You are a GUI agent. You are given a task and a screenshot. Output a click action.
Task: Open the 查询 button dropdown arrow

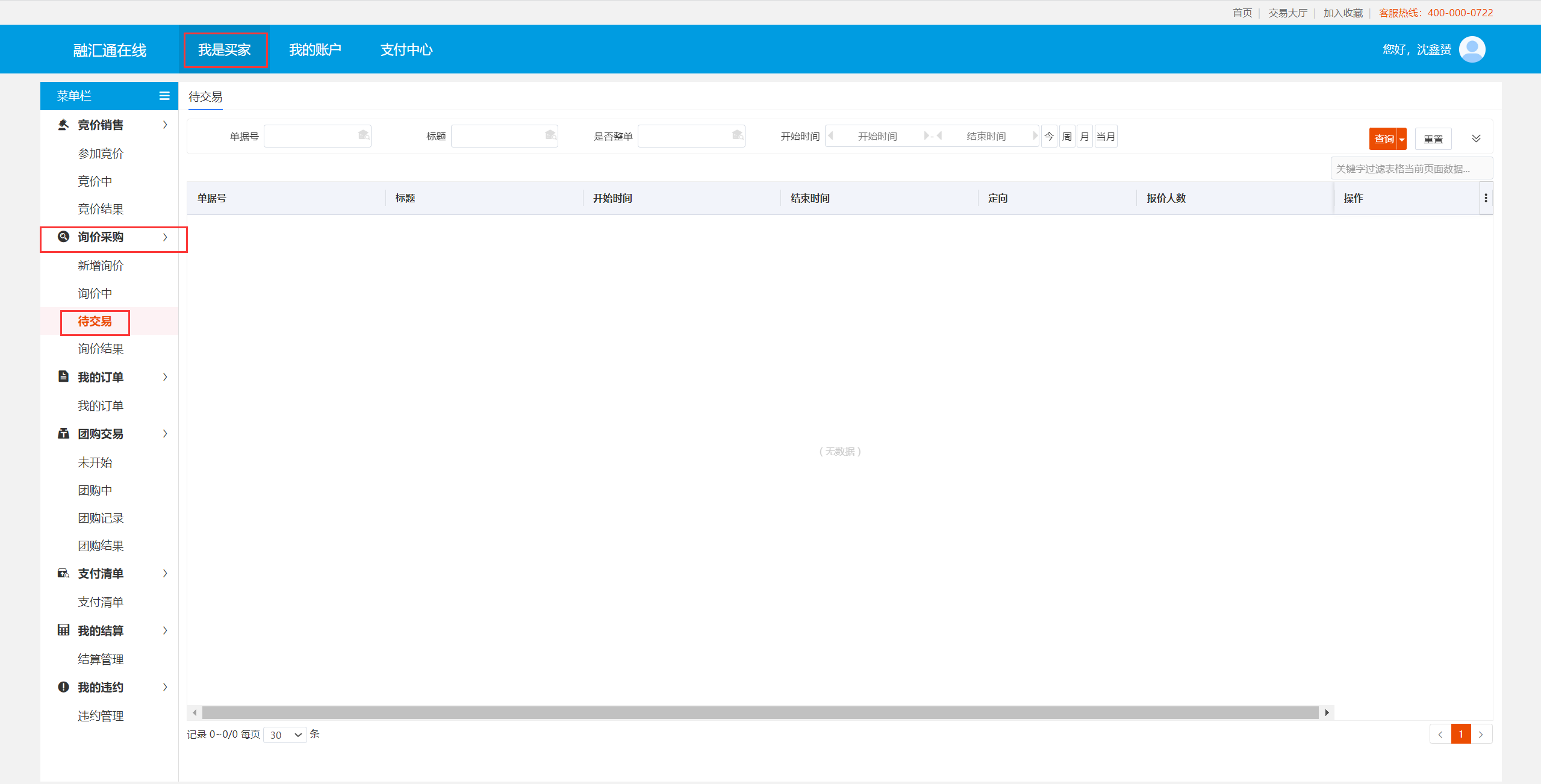1402,139
